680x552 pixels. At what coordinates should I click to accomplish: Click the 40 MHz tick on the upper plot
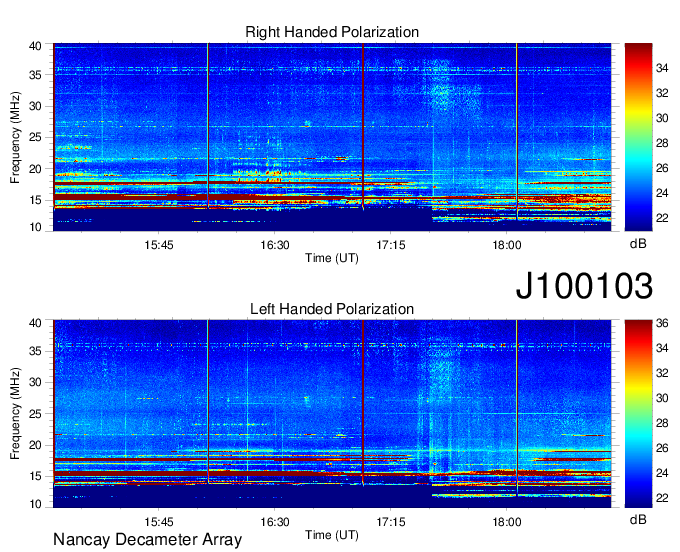35,46
